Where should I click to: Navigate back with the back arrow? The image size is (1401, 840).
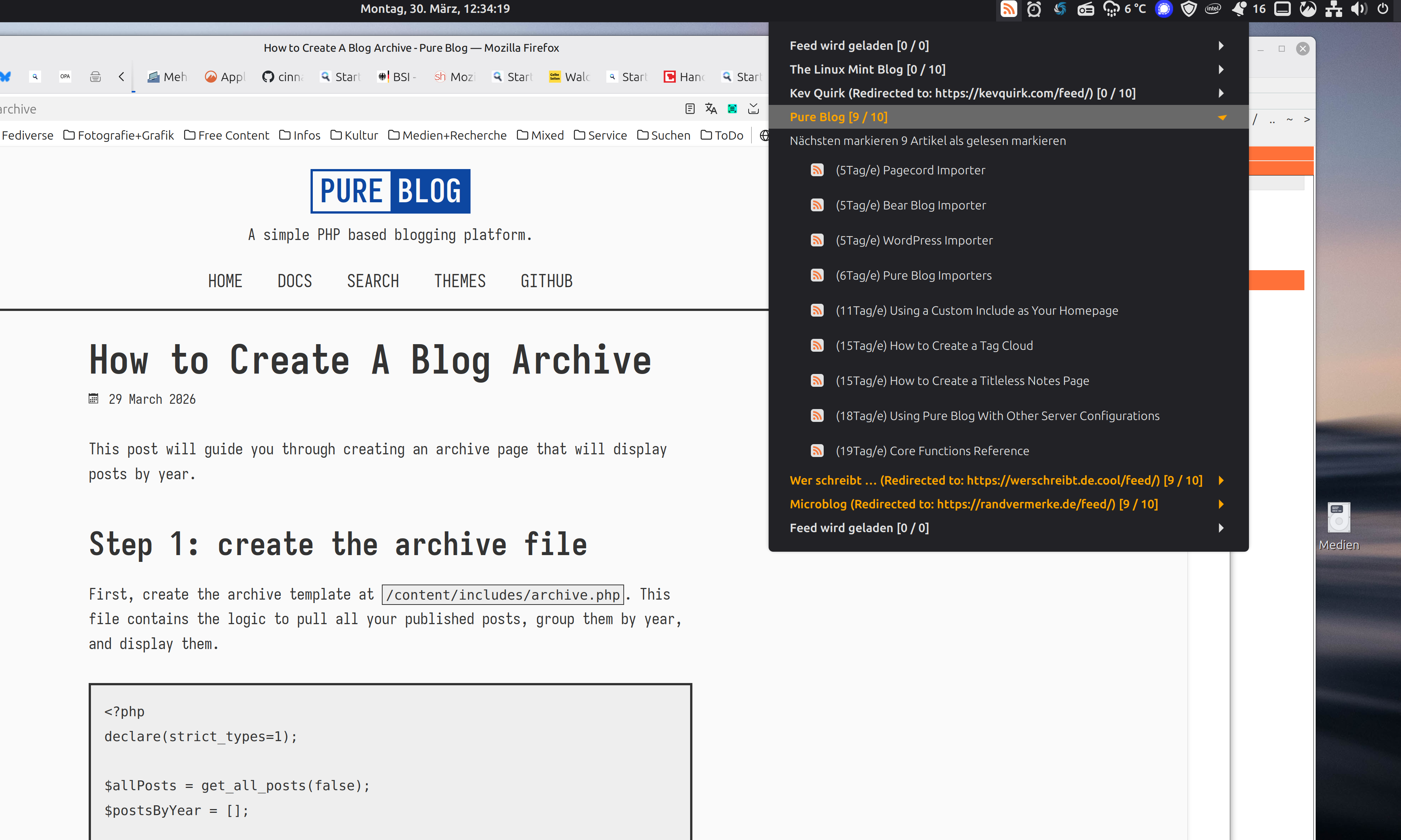pos(121,76)
